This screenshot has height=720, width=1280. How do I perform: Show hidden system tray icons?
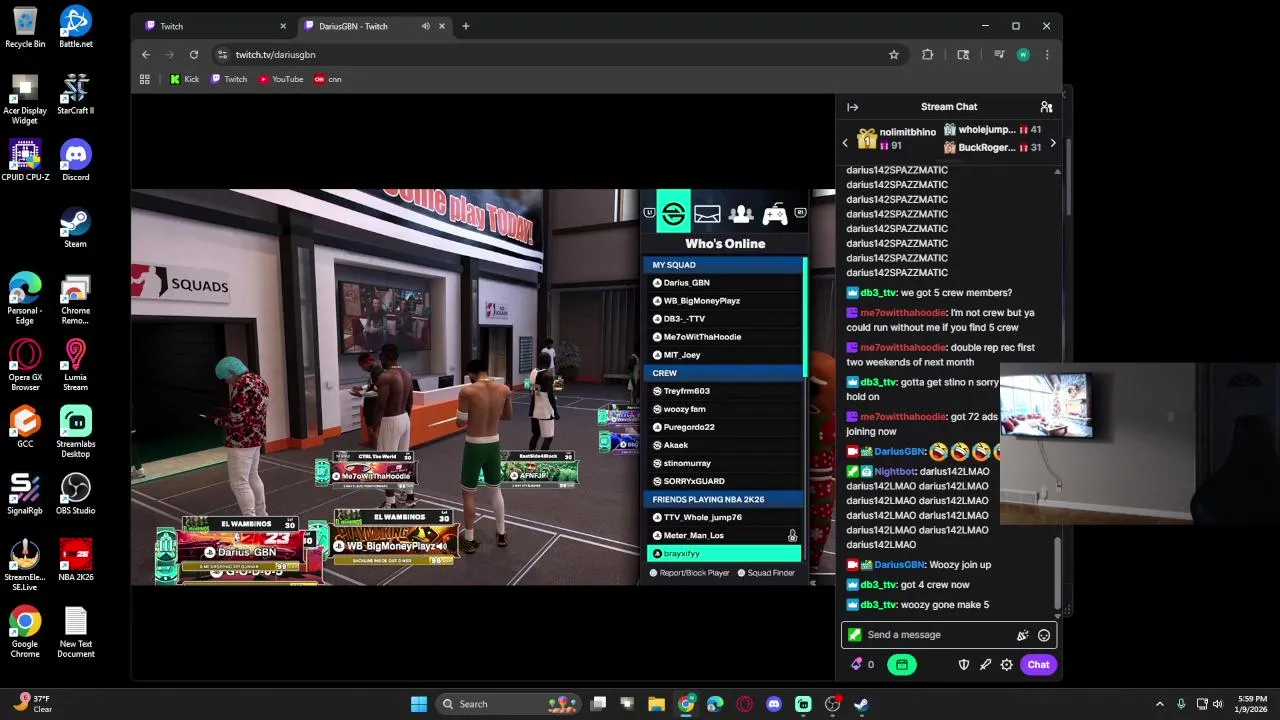click(x=1160, y=704)
